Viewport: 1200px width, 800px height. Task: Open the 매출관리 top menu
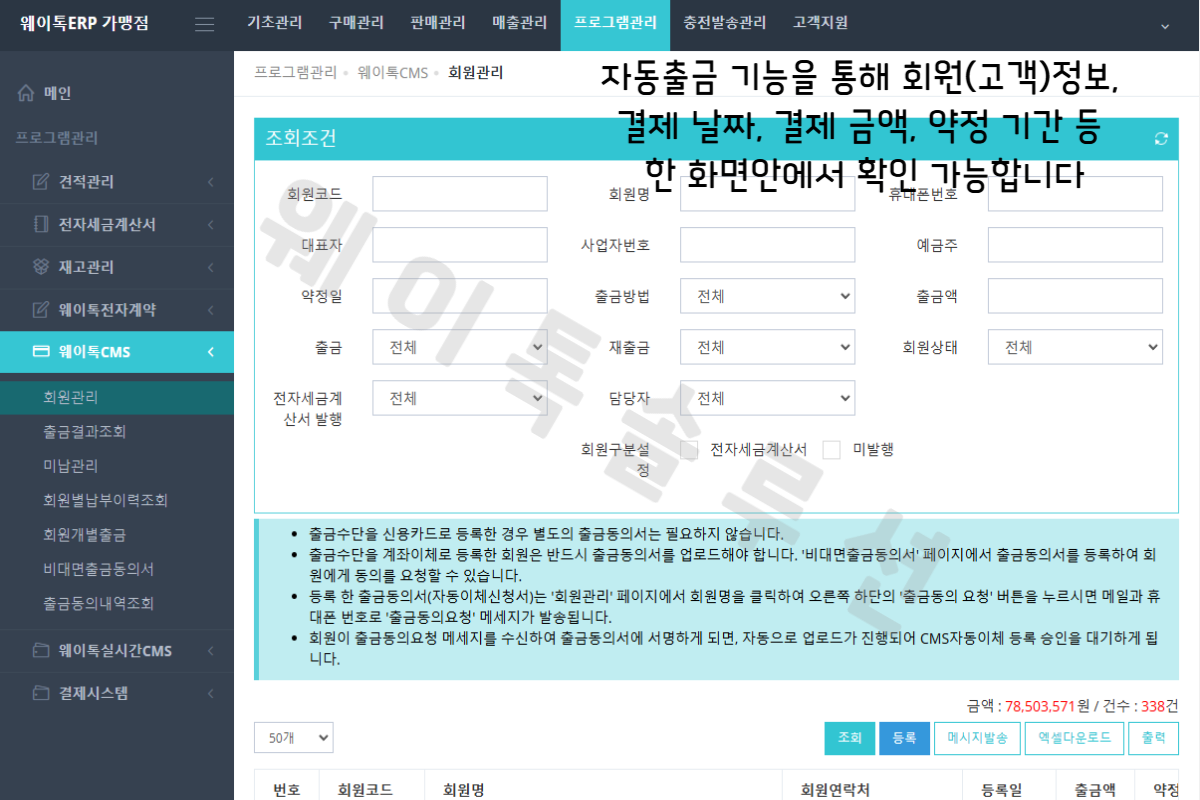pyautogui.click(x=520, y=25)
